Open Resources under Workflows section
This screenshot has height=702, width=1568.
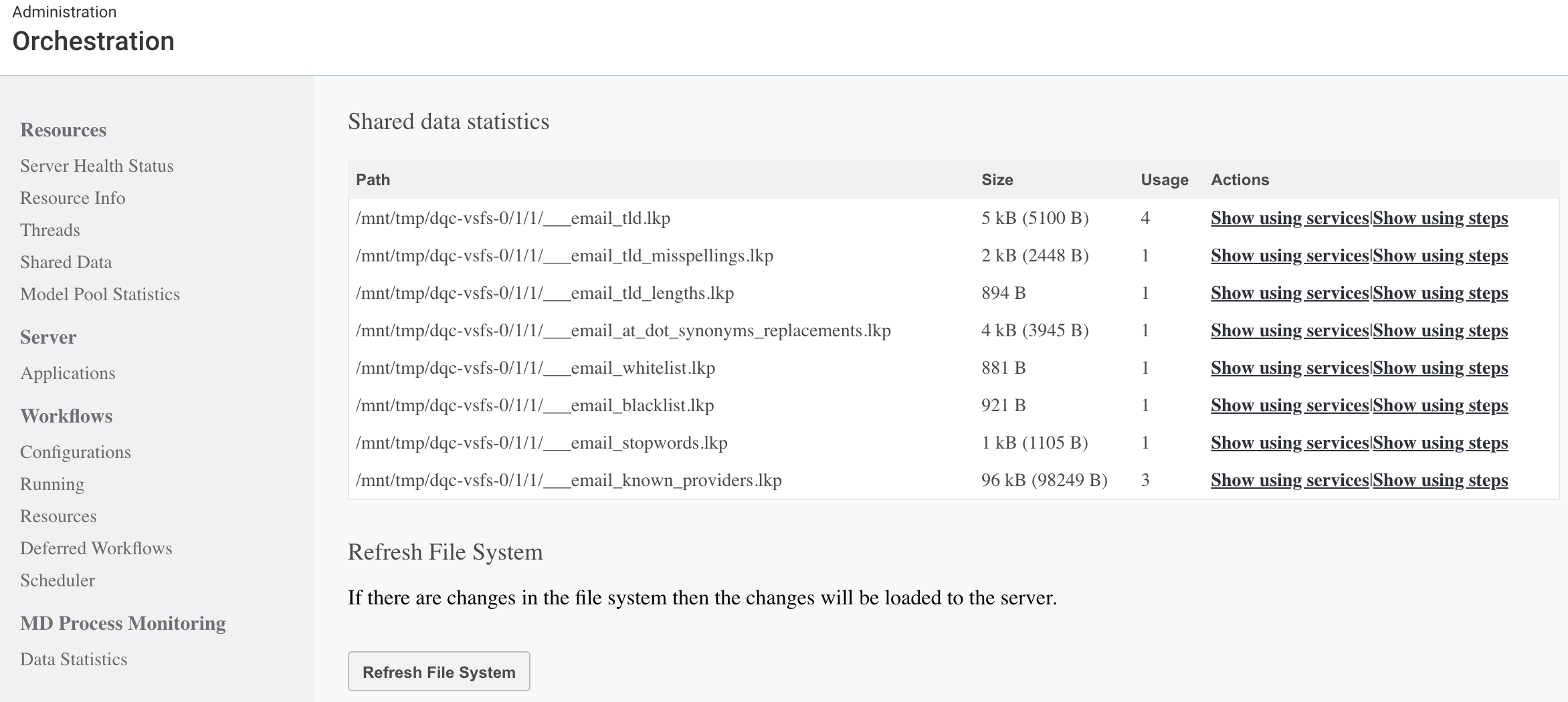pos(58,516)
